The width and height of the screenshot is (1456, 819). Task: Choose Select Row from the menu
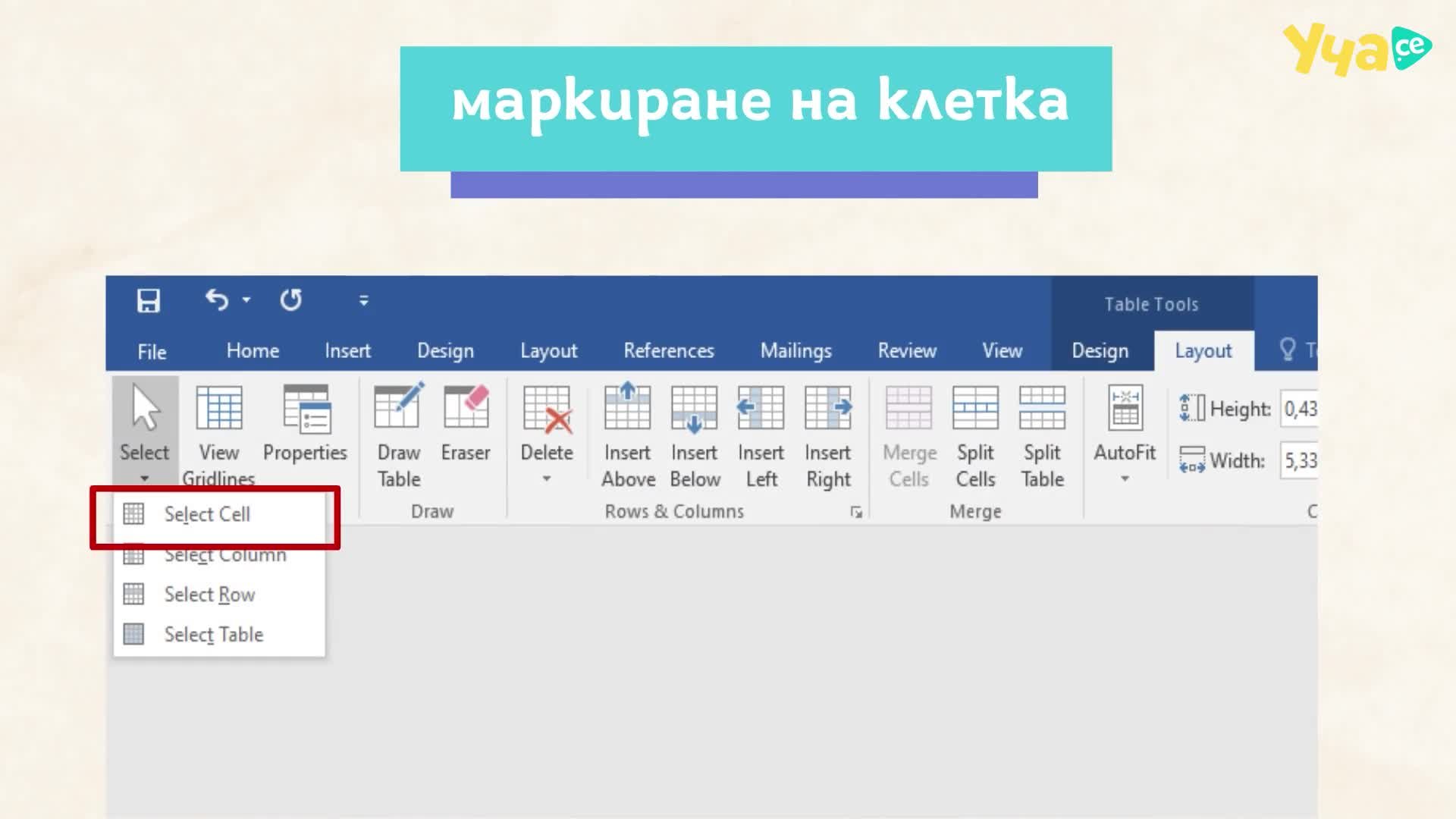point(219,595)
